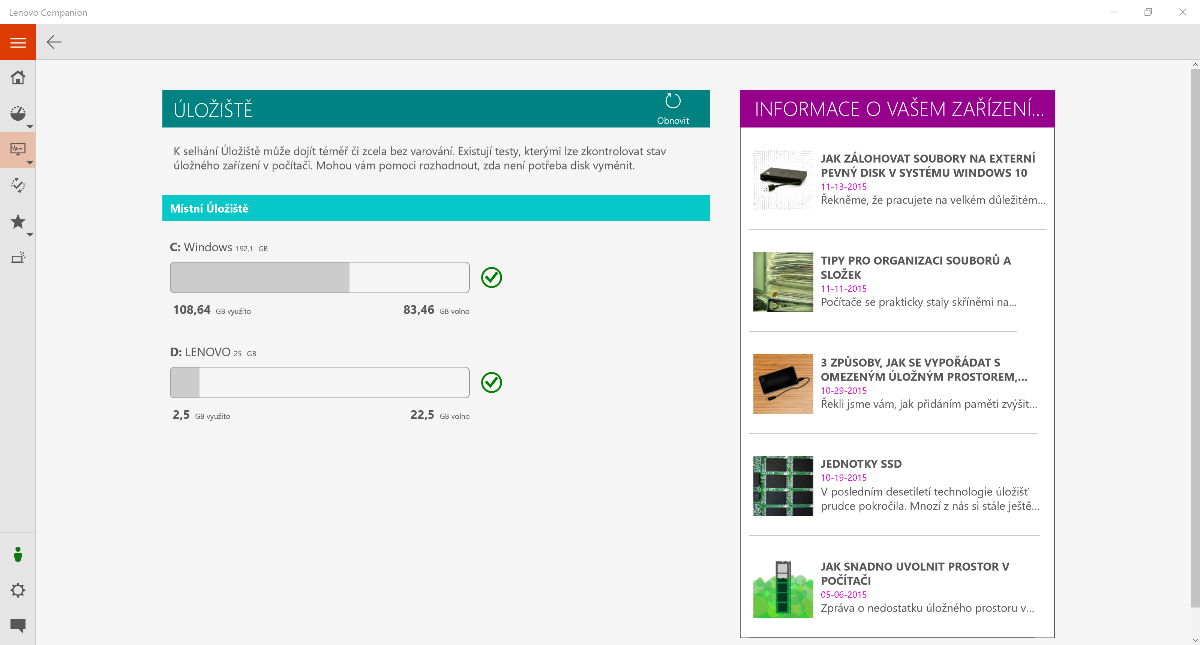Click the C: Windows storage usage bar

coord(319,277)
